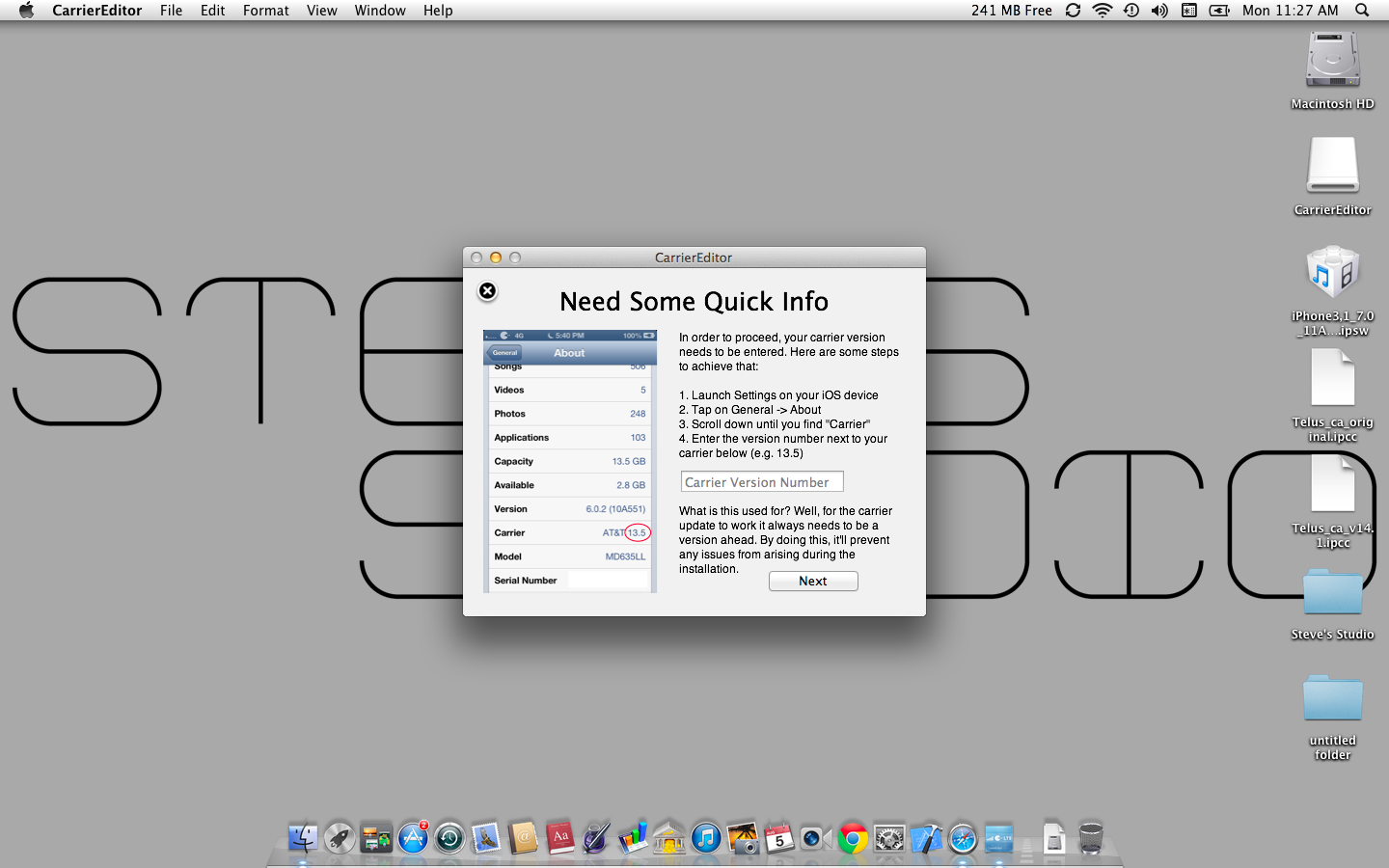Open the Wi-Fi status menu
Viewport: 1389px width, 868px height.
[1102, 11]
